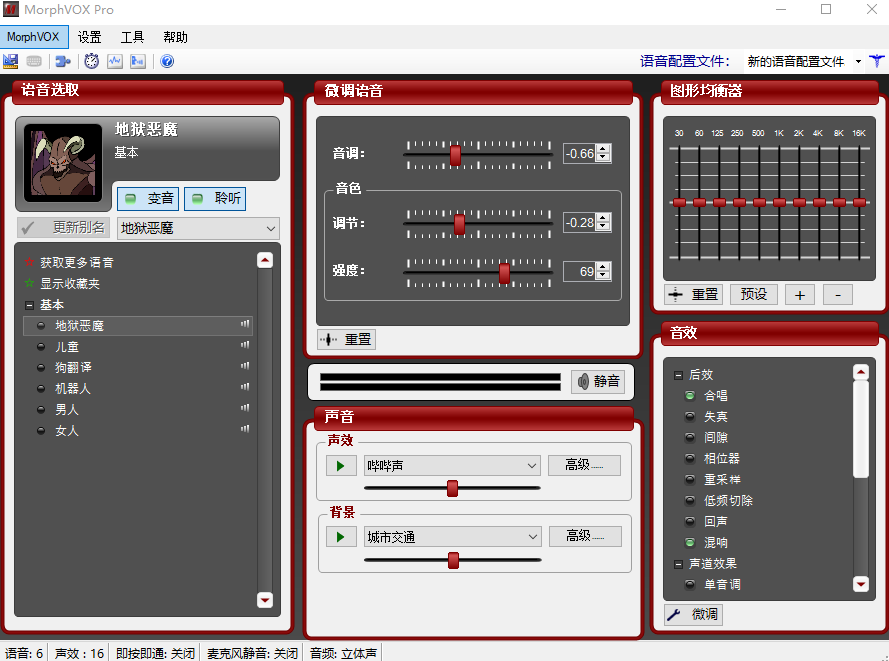The height and width of the screenshot is (661, 889).
Task: Open the 工具 menu
Action: pyautogui.click(x=133, y=37)
